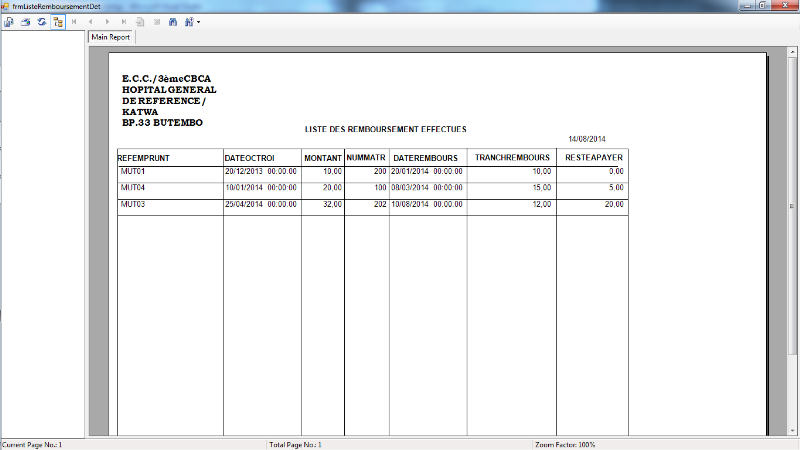Screen dimensions: 800x450
Task: Click the Zoom Factor 100% status entry
Action: click(x=565, y=445)
